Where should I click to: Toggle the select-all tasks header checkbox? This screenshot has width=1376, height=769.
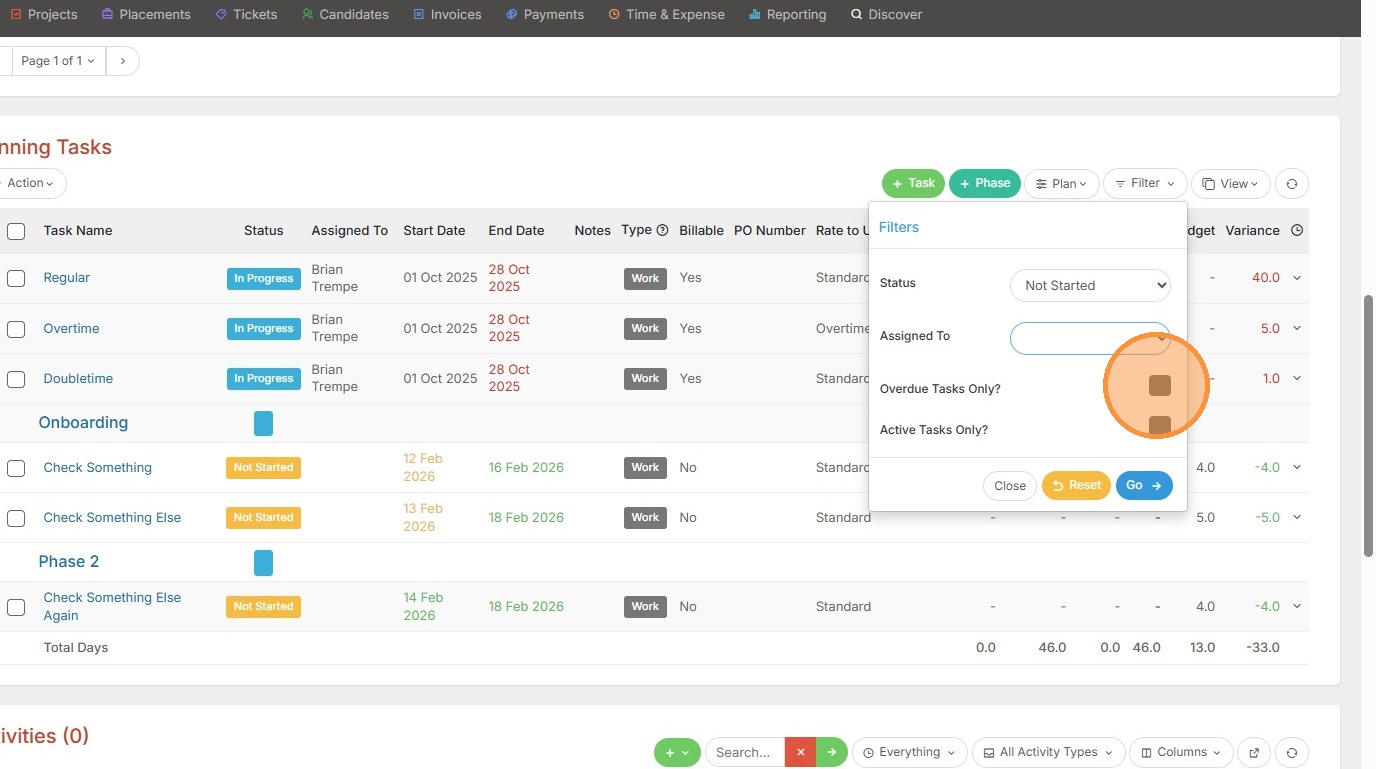16,231
